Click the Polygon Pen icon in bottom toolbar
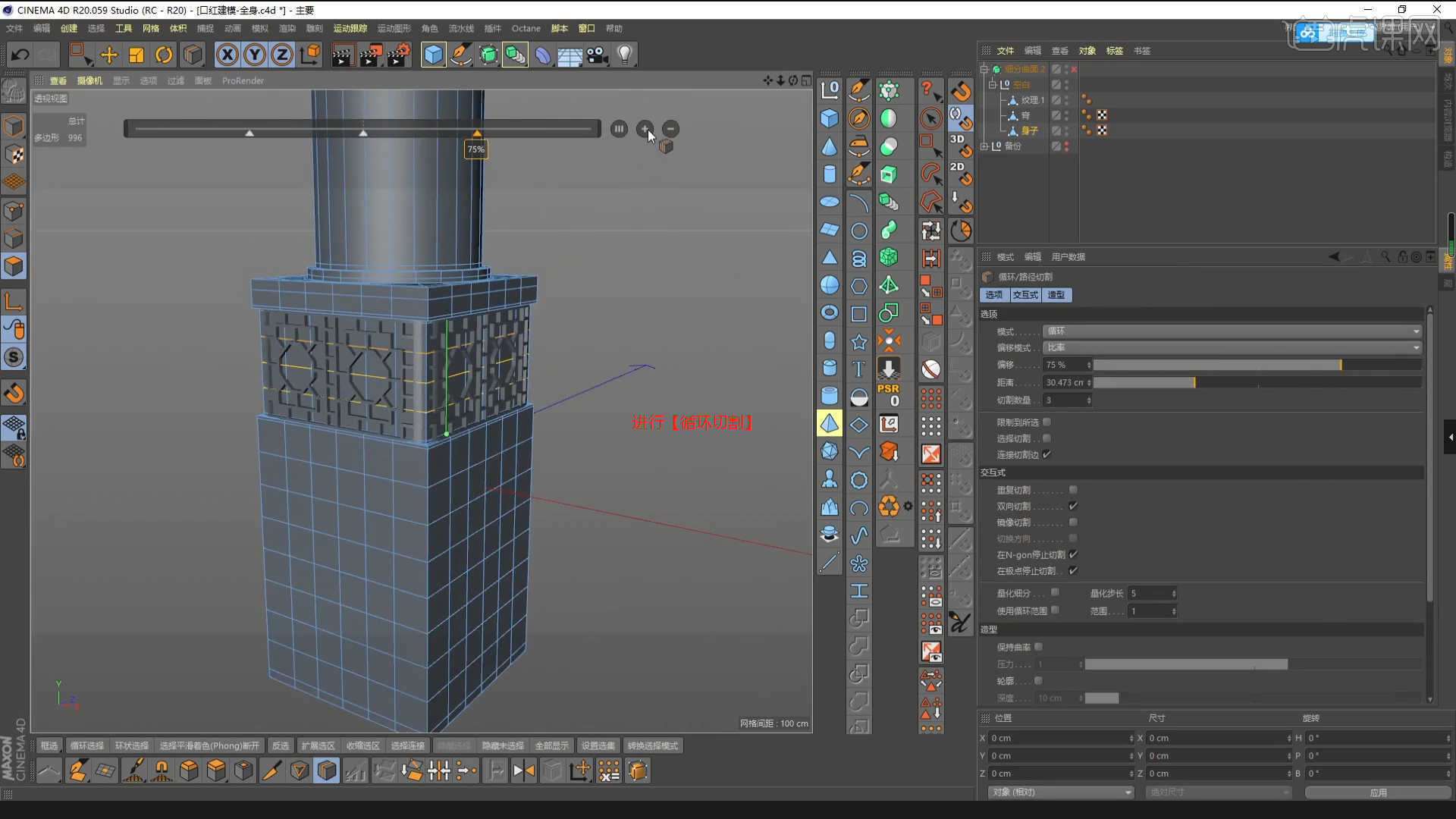The image size is (1456, 819). (x=77, y=770)
